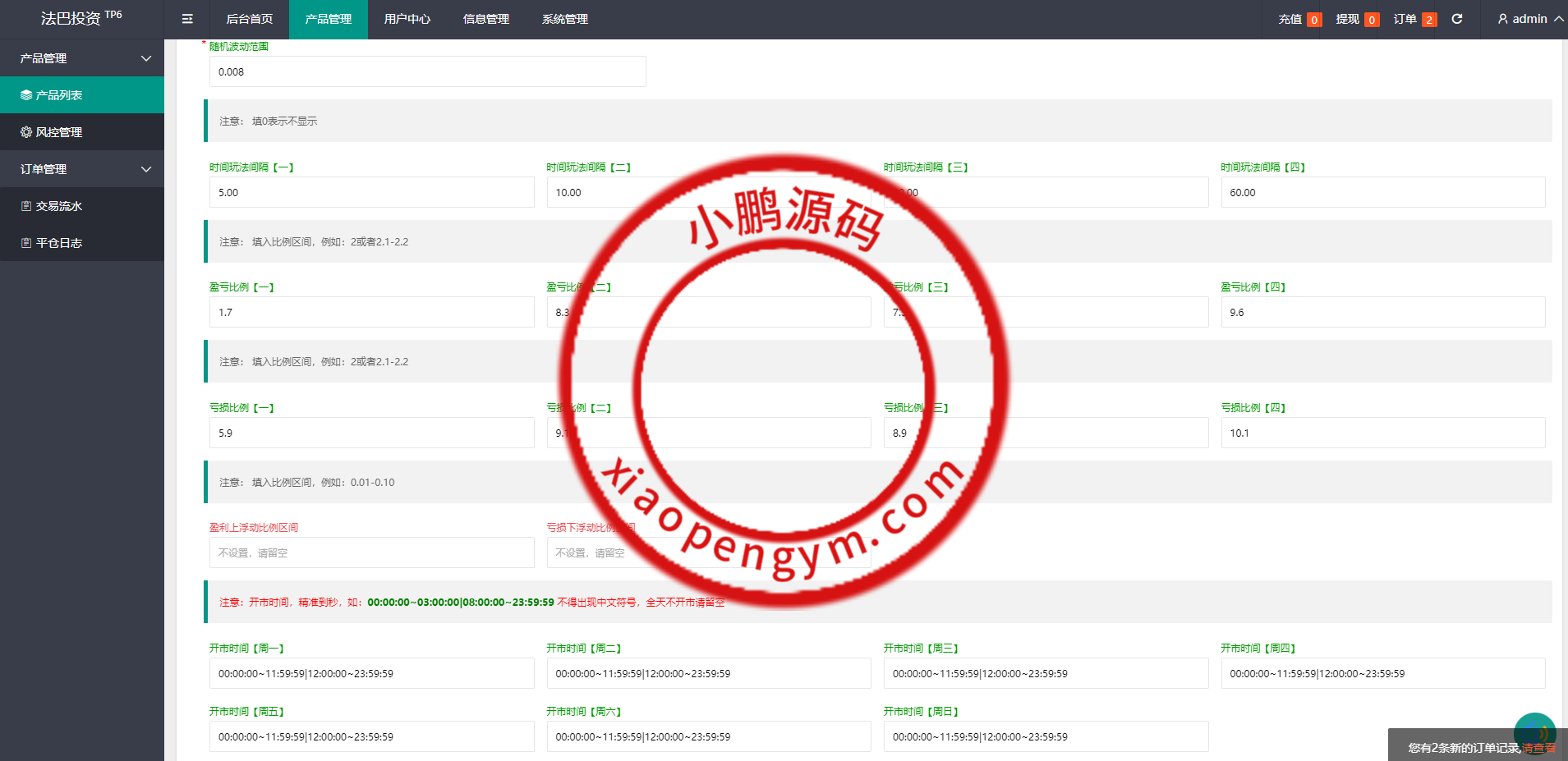Viewport: 1568px width, 761px height.
Task: Expand the 订单管理 sidebar section
Action: click(x=82, y=168)
